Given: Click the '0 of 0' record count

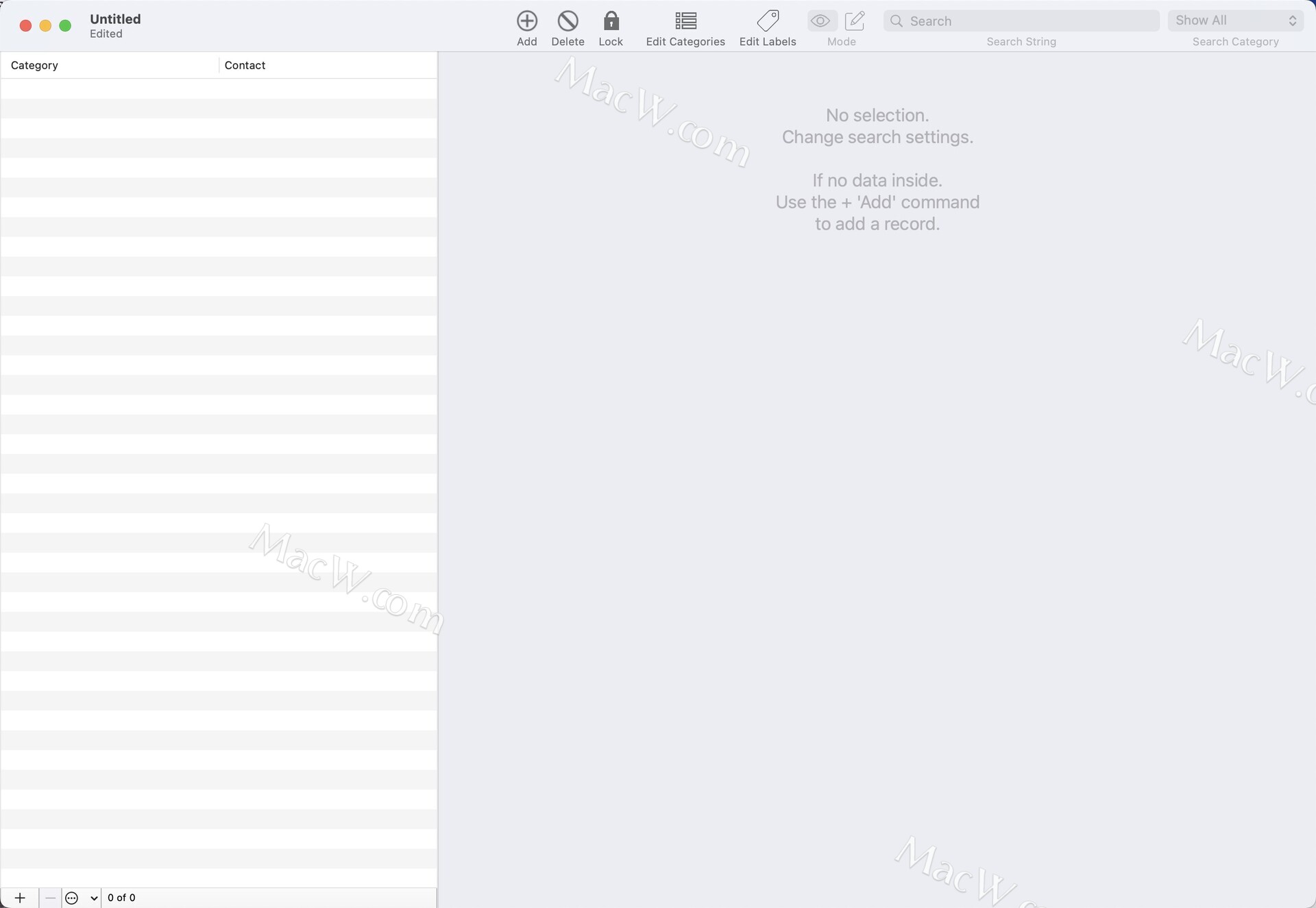Looking at the screenshot, I should point(121,898).
